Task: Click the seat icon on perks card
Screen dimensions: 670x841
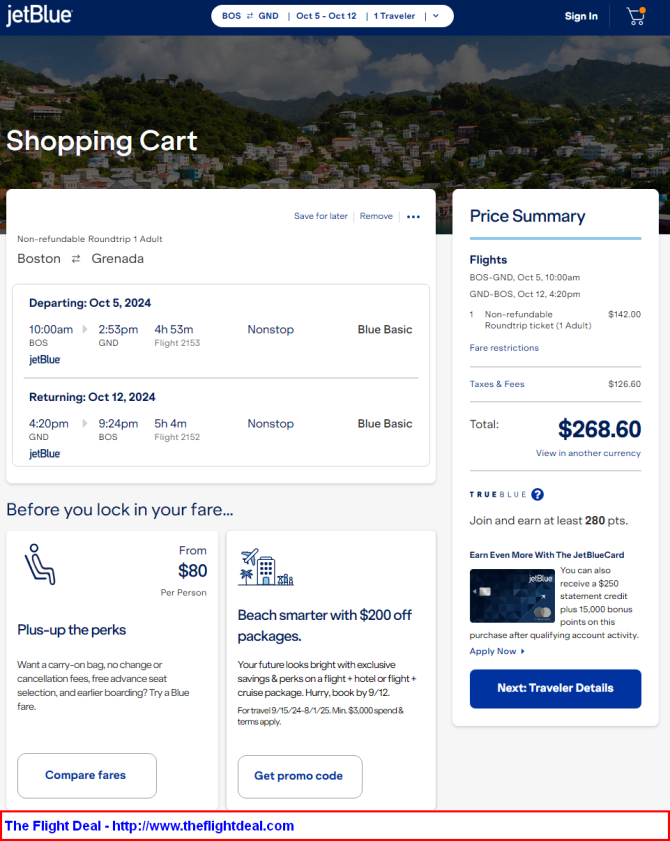Action: (x=40, y=564)
